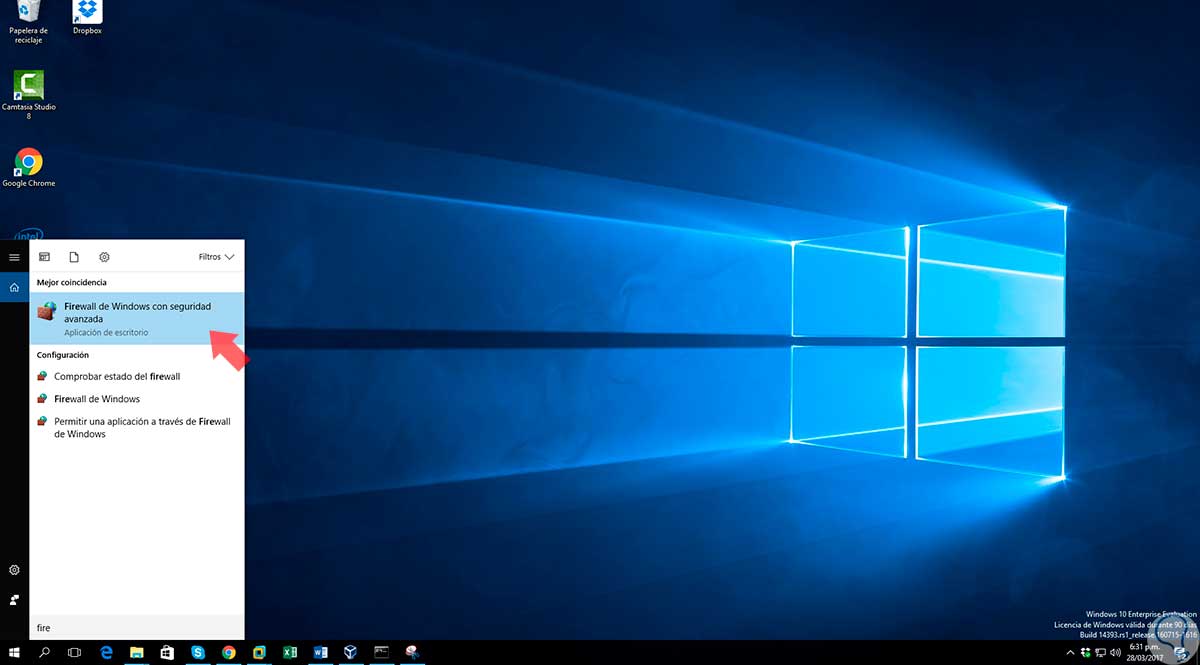Open Excel from the taskbar
Screen dimensions: 1200x665
(290, 652)
